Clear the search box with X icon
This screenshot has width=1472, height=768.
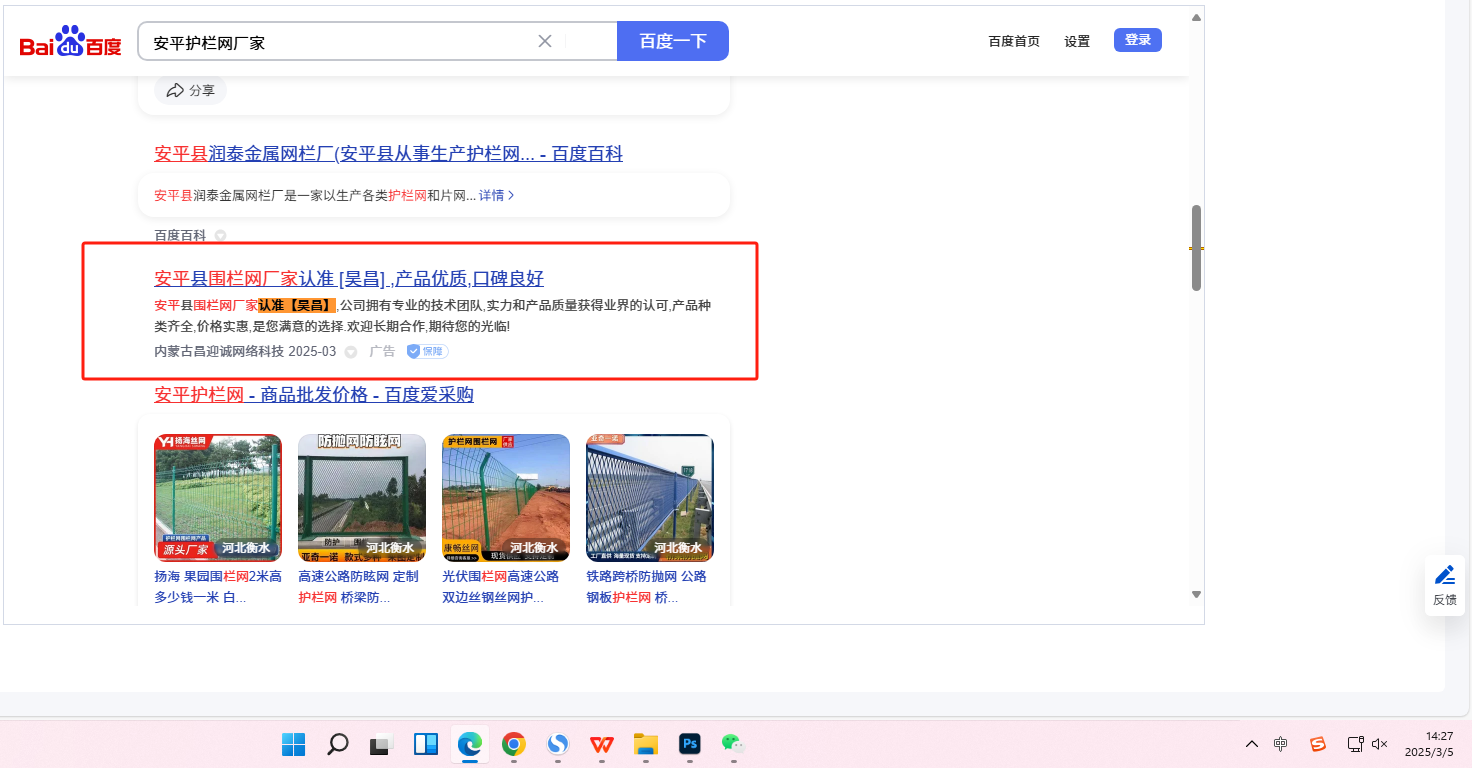coord(545,41)
